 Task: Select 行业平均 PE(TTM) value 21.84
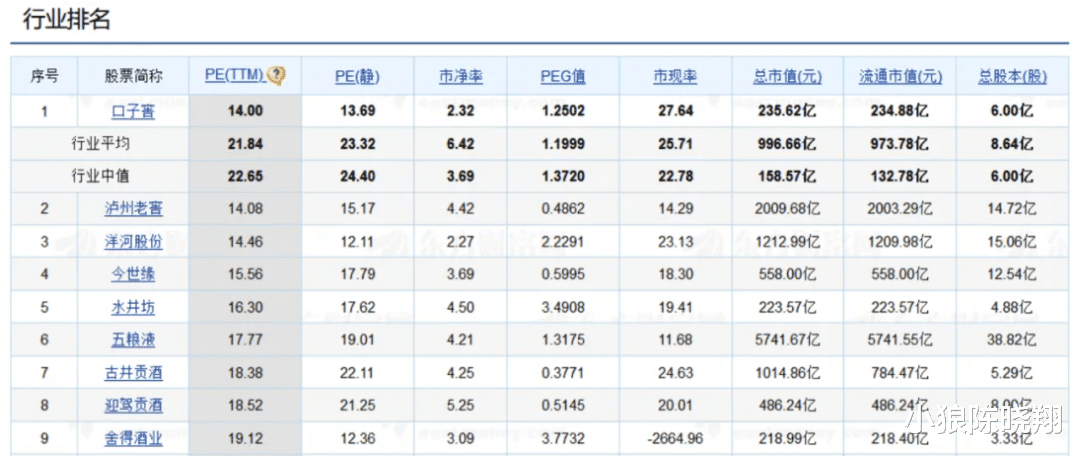pos(245,144)
